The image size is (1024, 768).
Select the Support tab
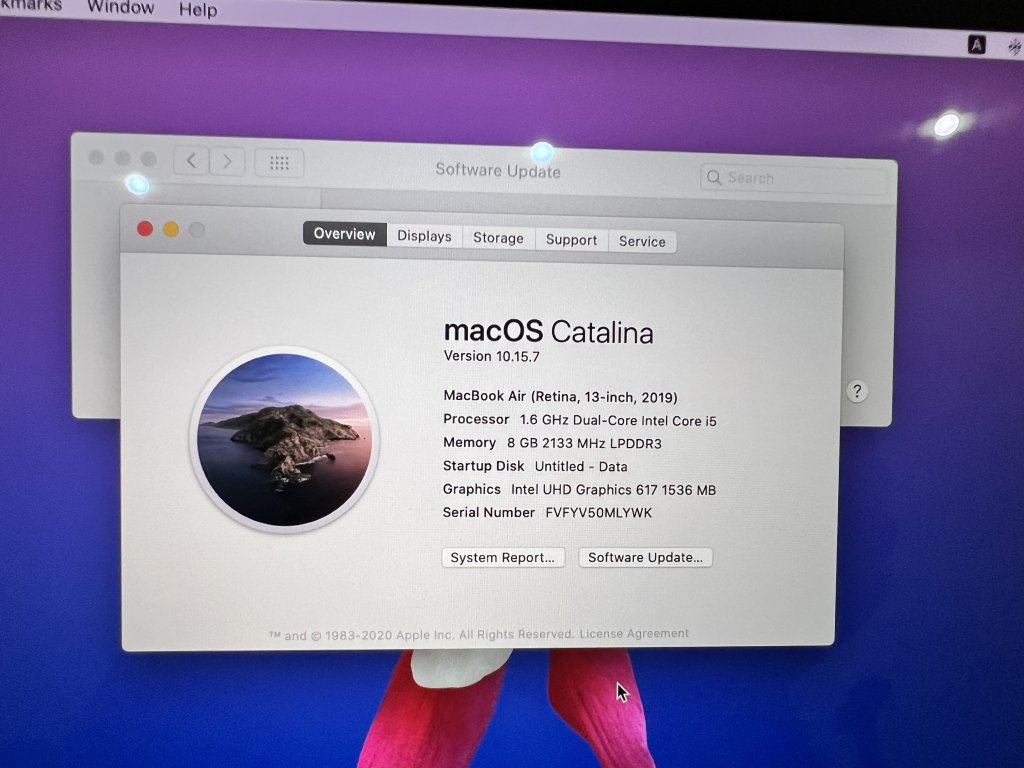coord(571,240)
